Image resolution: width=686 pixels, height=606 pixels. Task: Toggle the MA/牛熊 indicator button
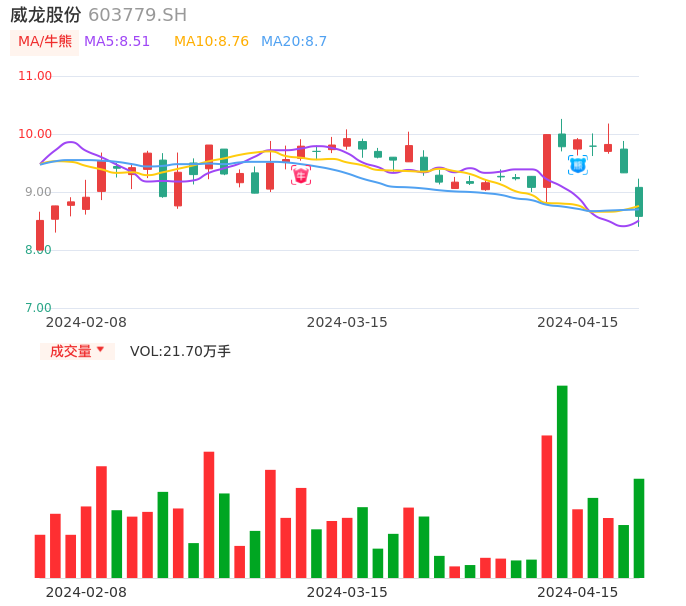pos(45,42)
